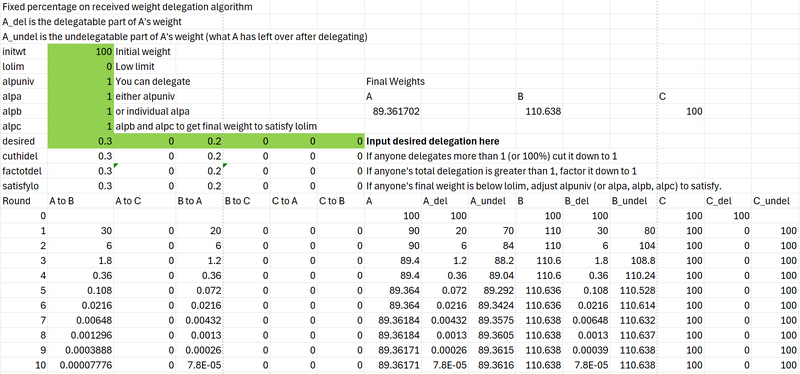This screenshot has height=374, width=800.
Task: Click the 'Input desired delegation here' cell
Action: tap(433, 141)
